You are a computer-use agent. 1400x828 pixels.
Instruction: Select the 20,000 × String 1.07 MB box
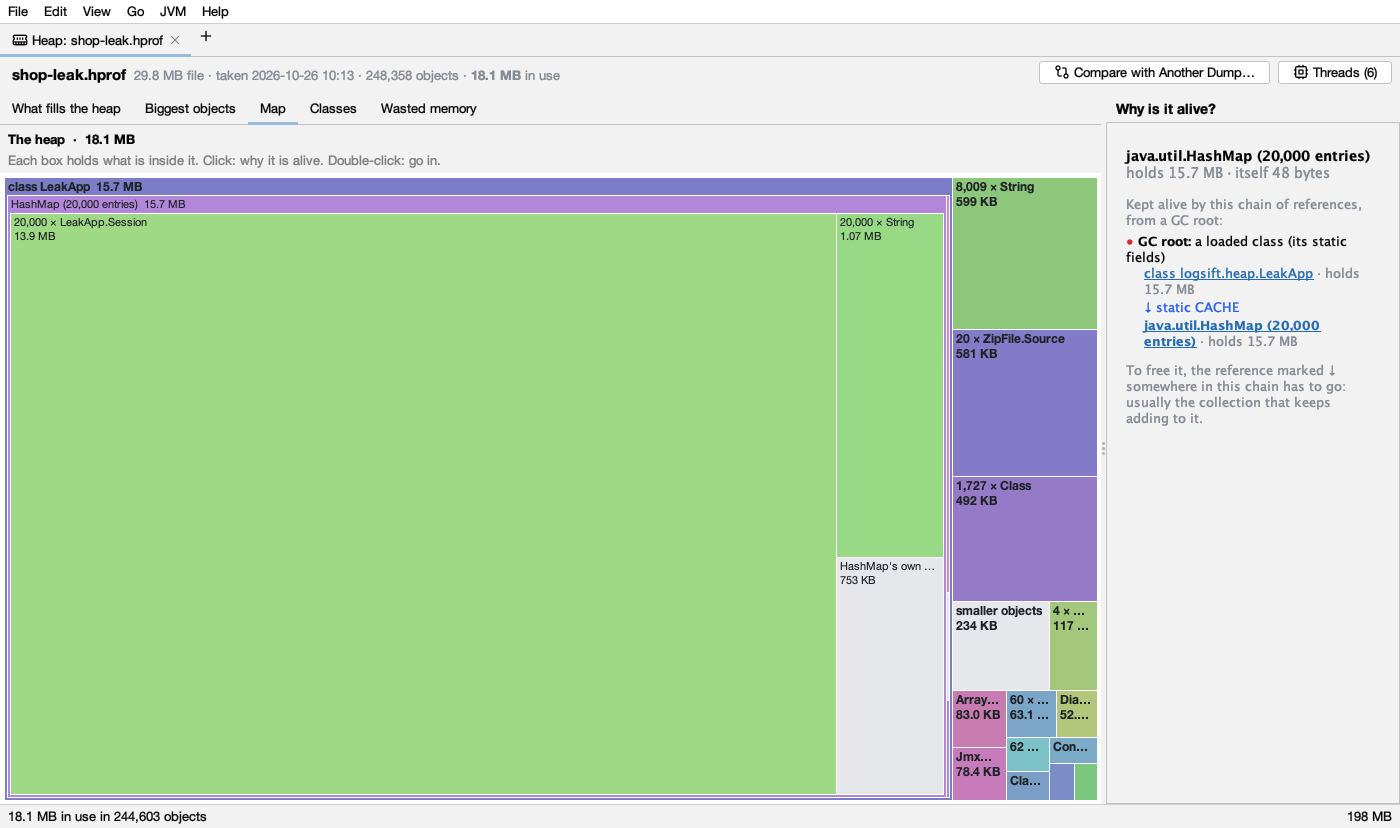(x=890, y=385)
